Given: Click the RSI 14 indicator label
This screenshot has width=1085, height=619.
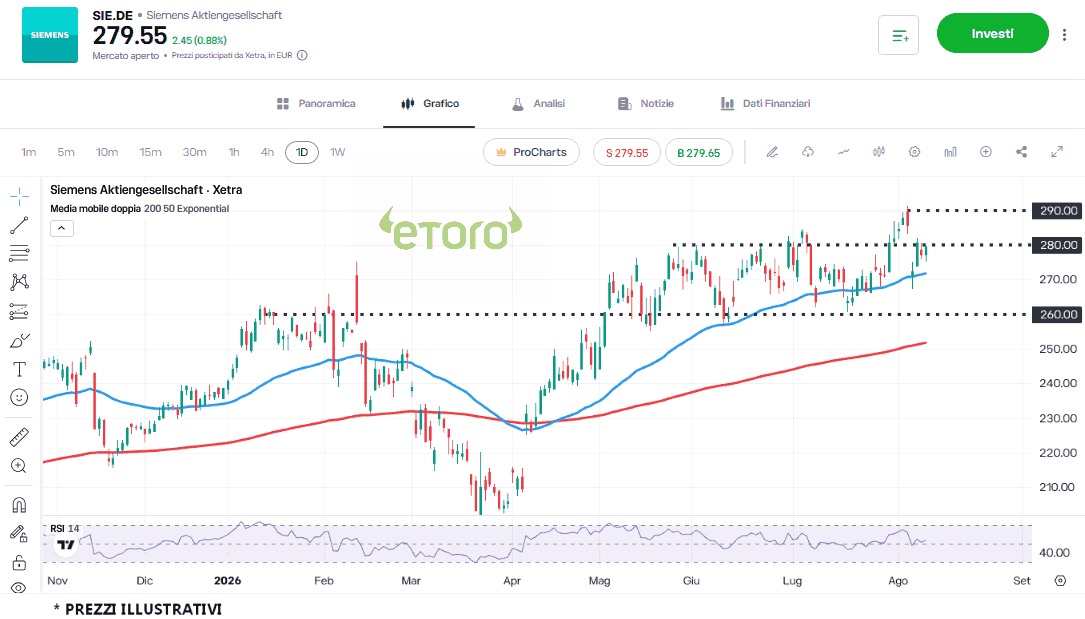Looking at the screenshot, I should (x=65, y=528).
